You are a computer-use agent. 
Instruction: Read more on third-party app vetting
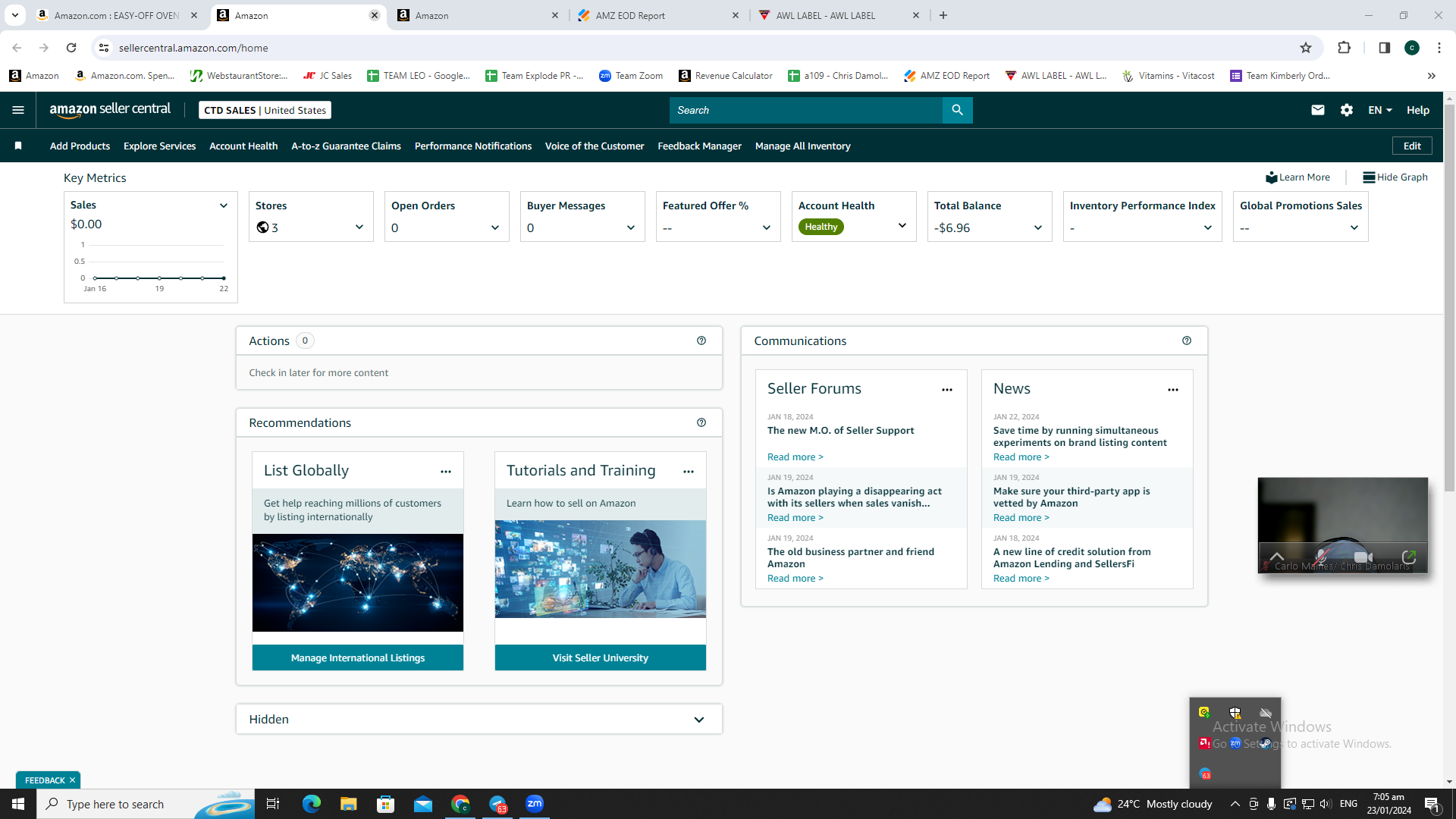1021,517
